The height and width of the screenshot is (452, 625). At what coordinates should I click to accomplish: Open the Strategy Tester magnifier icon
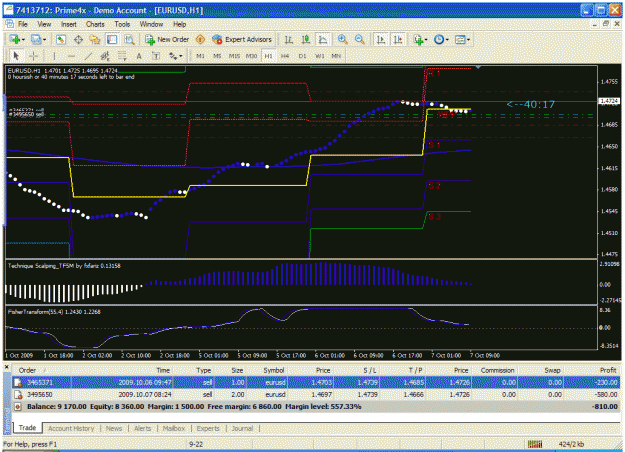[x=129, y=39]
